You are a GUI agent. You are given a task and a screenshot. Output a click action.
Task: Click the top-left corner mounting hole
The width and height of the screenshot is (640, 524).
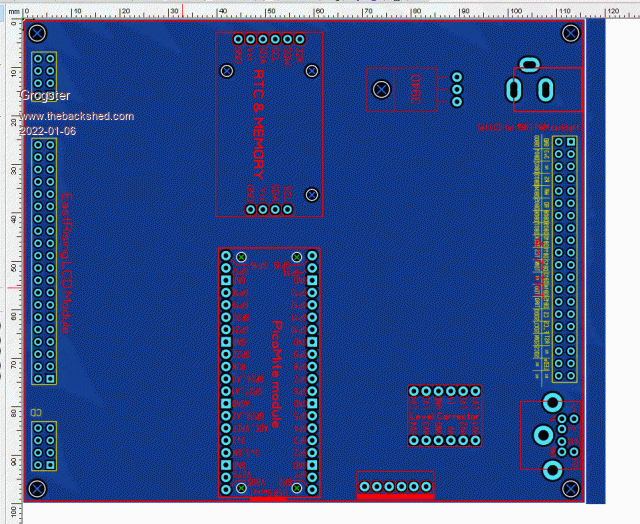[37, 33]
